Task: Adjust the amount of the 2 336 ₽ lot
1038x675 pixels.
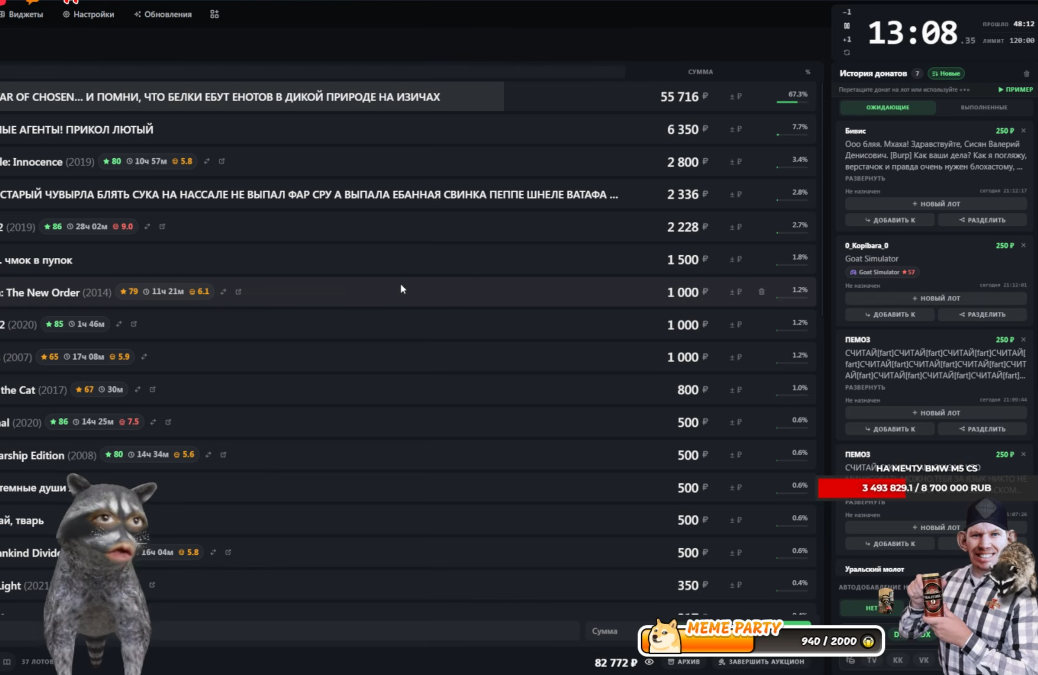Action: (x=735, y=195)
